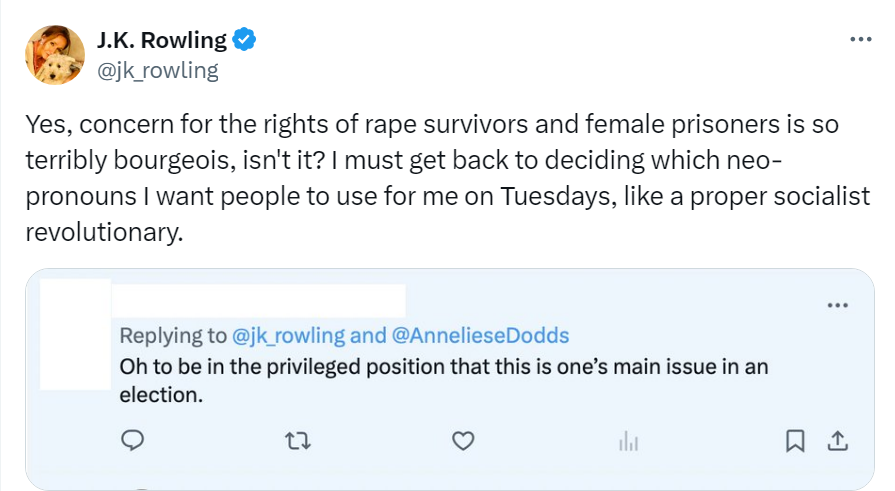Open view analytics bar chart icon
Image resolution: width=895 pixels, height=491 pixels.
(x=628, y=440)
